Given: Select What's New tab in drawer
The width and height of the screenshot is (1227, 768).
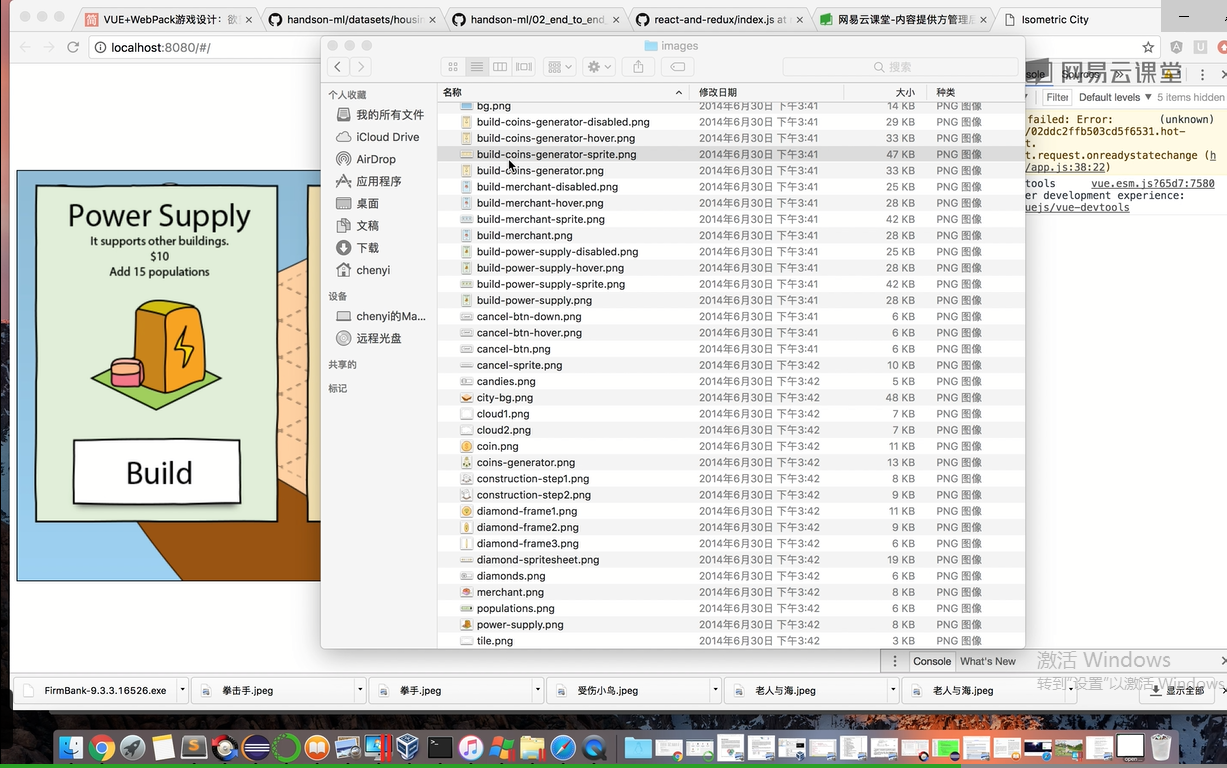Looking at the screenshot, I should pyautogui.click(x=987, y=661).
